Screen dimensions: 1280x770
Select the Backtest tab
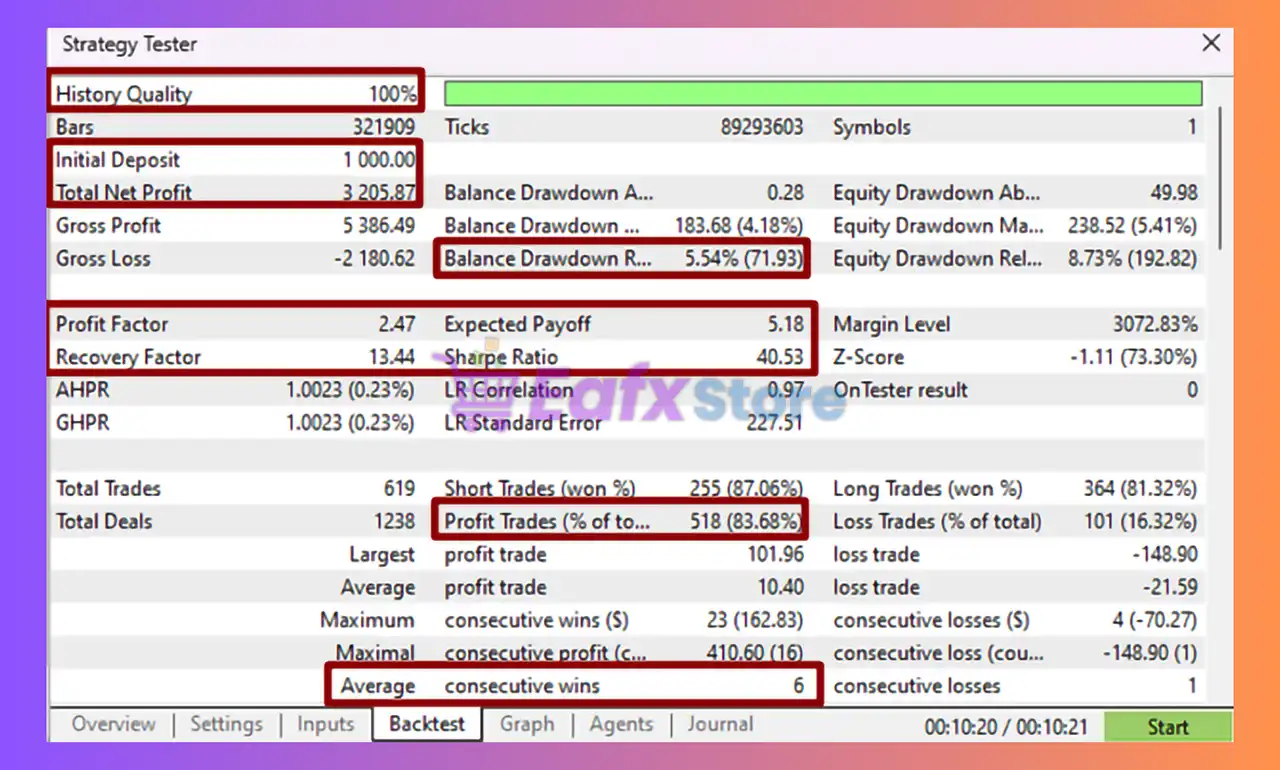point(427,725)
